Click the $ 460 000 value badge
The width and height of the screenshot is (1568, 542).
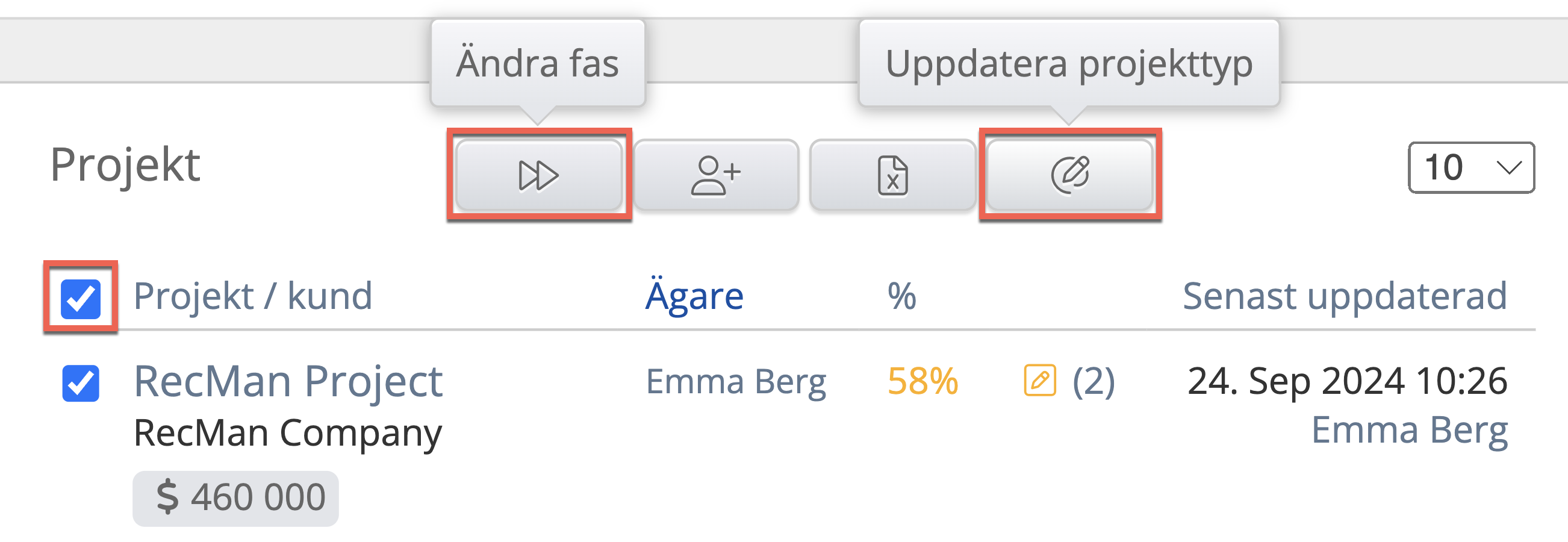[x=235, y=497]
